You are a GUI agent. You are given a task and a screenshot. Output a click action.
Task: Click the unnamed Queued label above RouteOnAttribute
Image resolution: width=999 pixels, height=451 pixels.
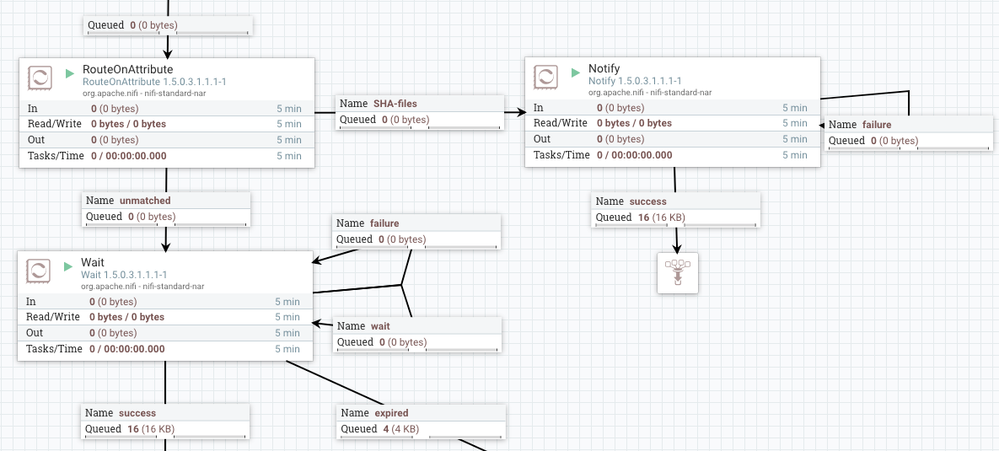(x=169, y=25)
